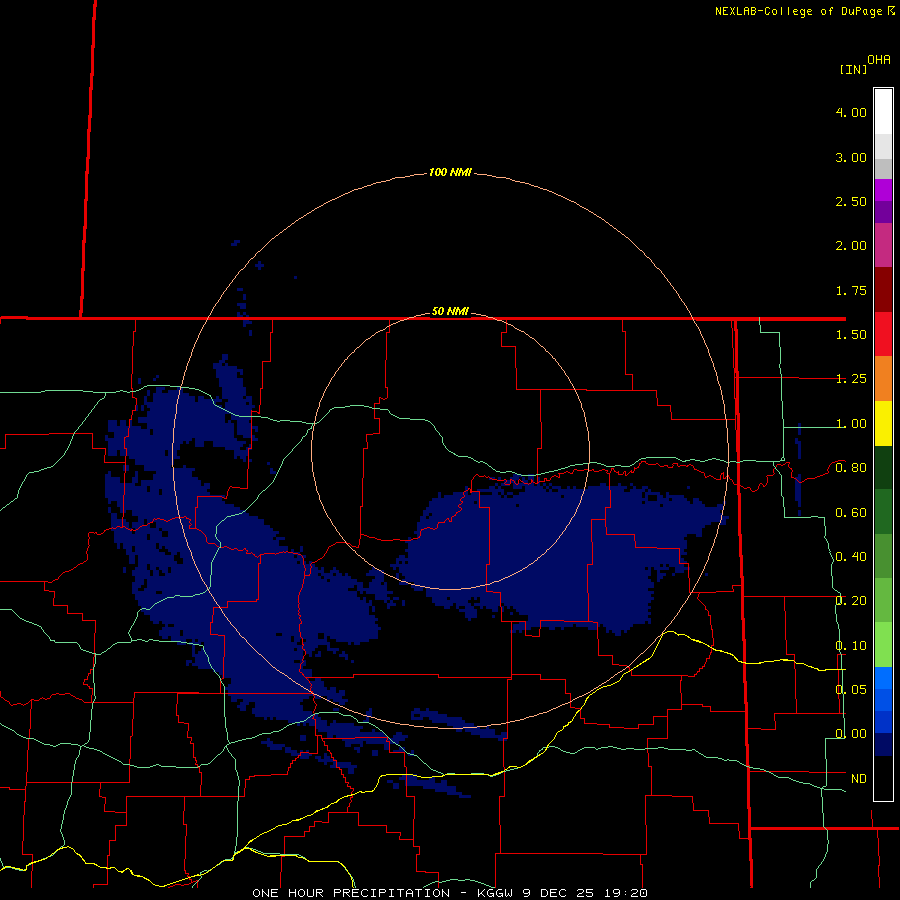Click the 19:20 timestamp

click(626, 893)
